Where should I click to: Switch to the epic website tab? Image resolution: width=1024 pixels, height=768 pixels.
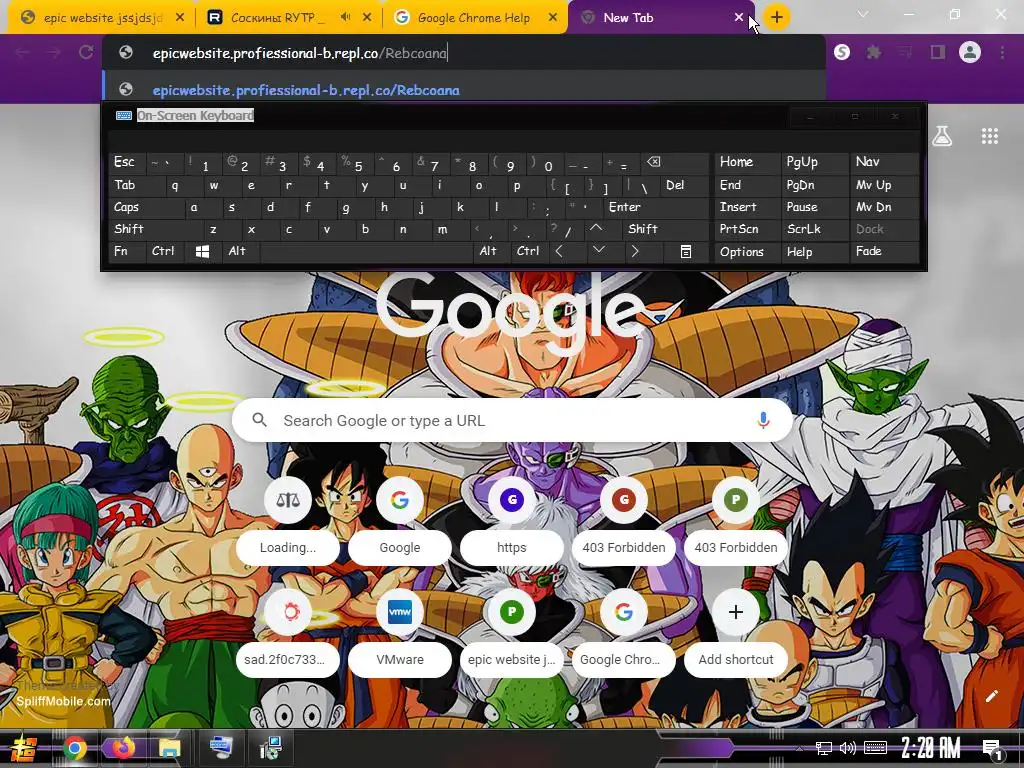pos(101,18)
